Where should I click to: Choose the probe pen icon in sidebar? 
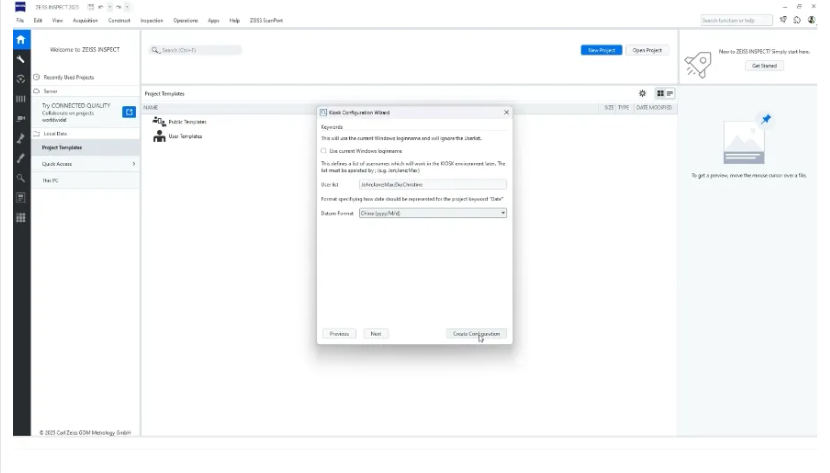(x=21, y=158)
